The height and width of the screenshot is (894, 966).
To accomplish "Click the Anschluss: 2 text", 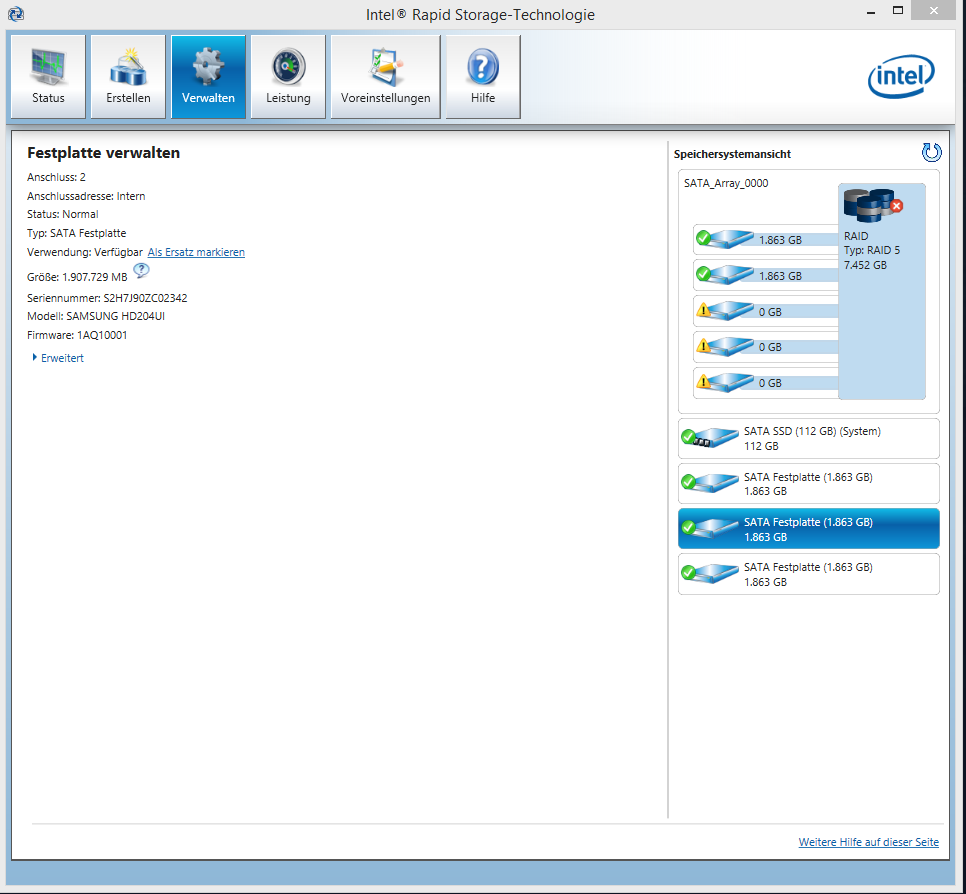I will [56, 177].
